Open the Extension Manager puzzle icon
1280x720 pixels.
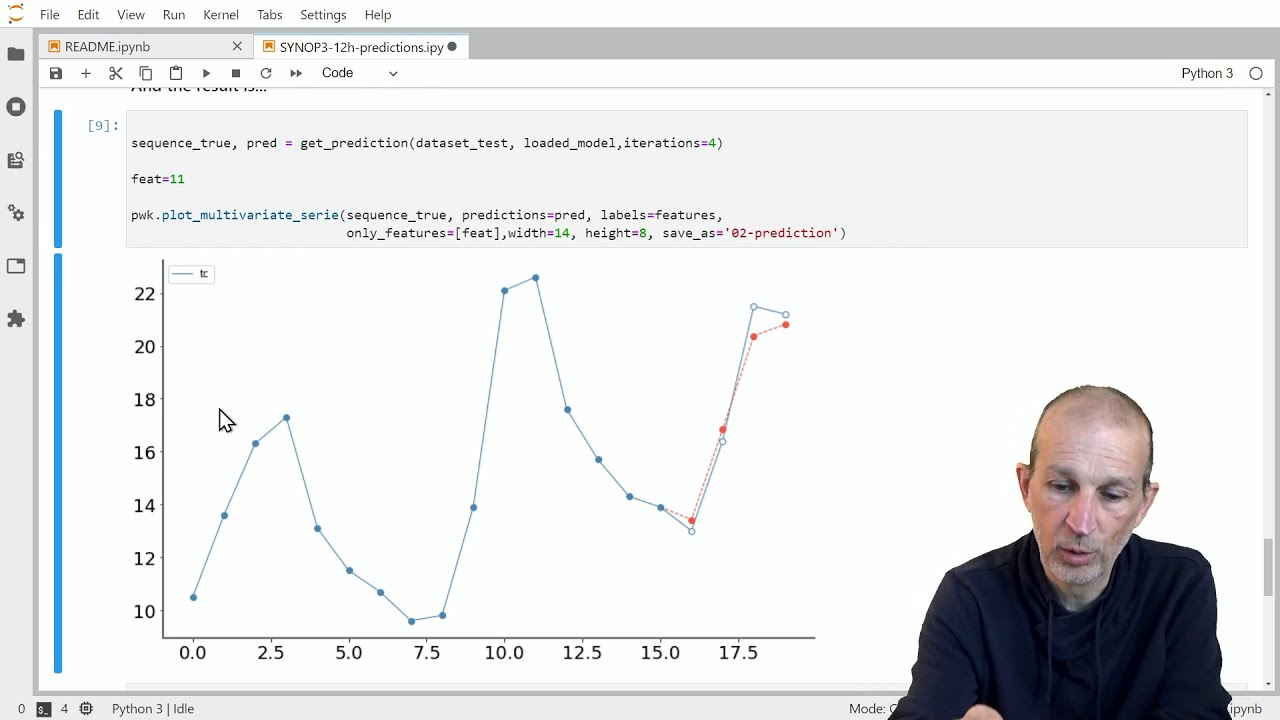click(16, 319)
